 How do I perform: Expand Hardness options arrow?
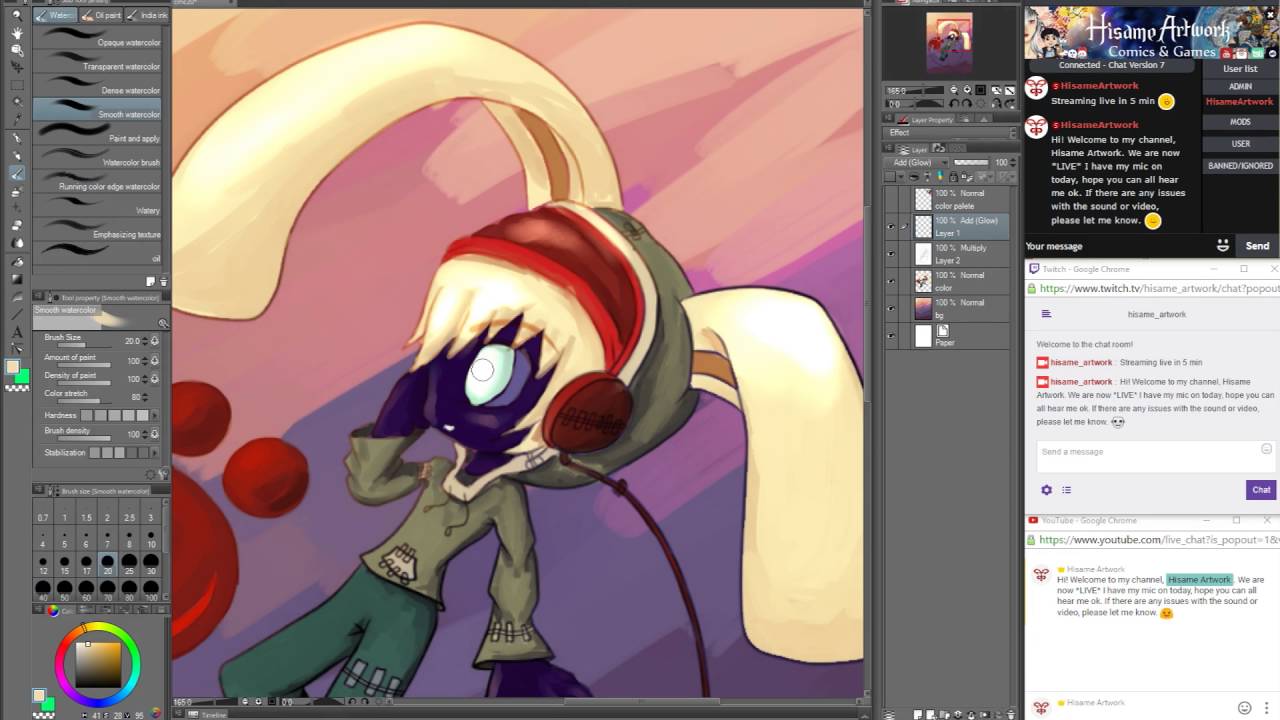[x=155, y=415]
